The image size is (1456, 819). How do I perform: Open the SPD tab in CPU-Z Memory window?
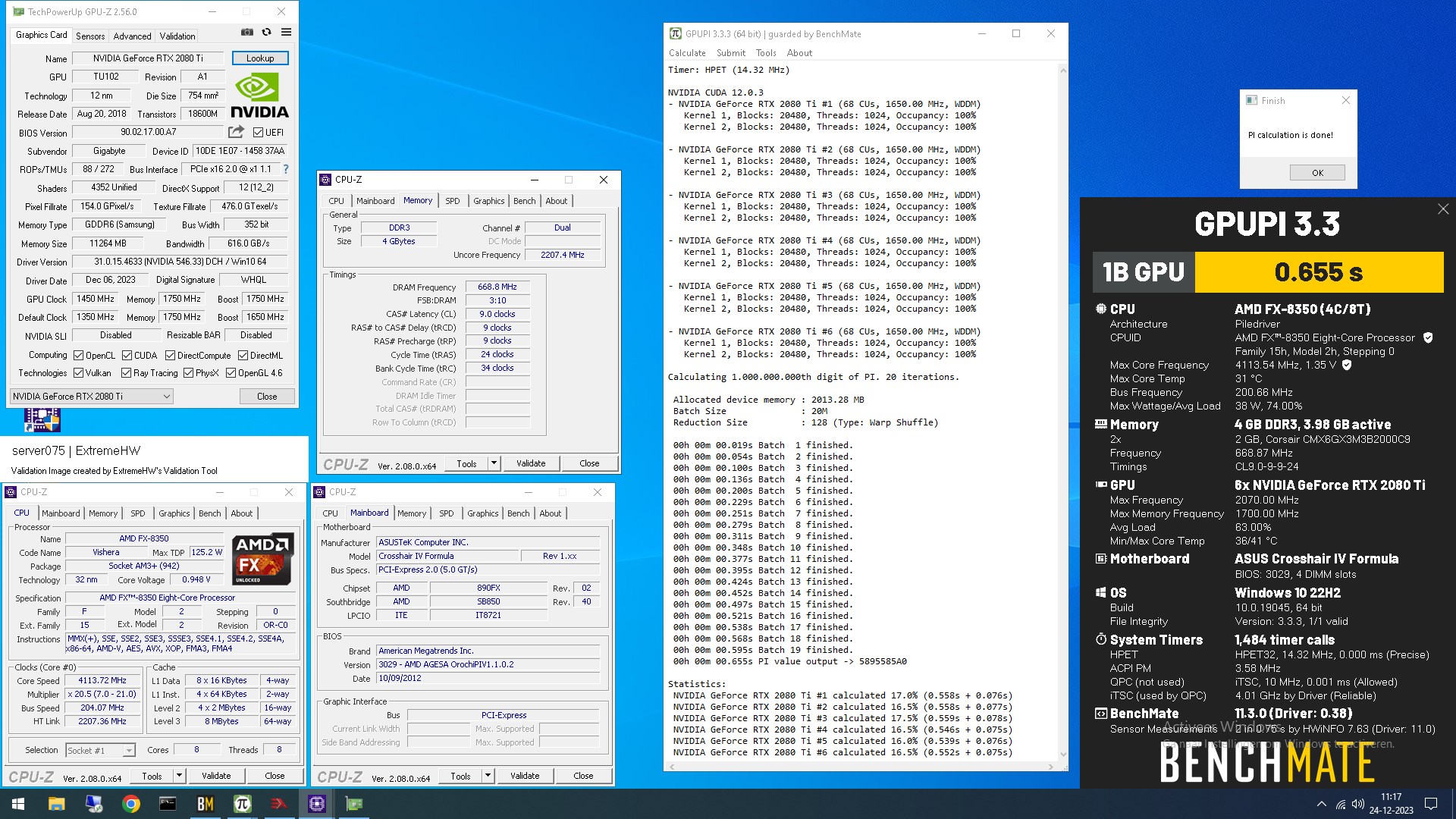pos(452,200)
